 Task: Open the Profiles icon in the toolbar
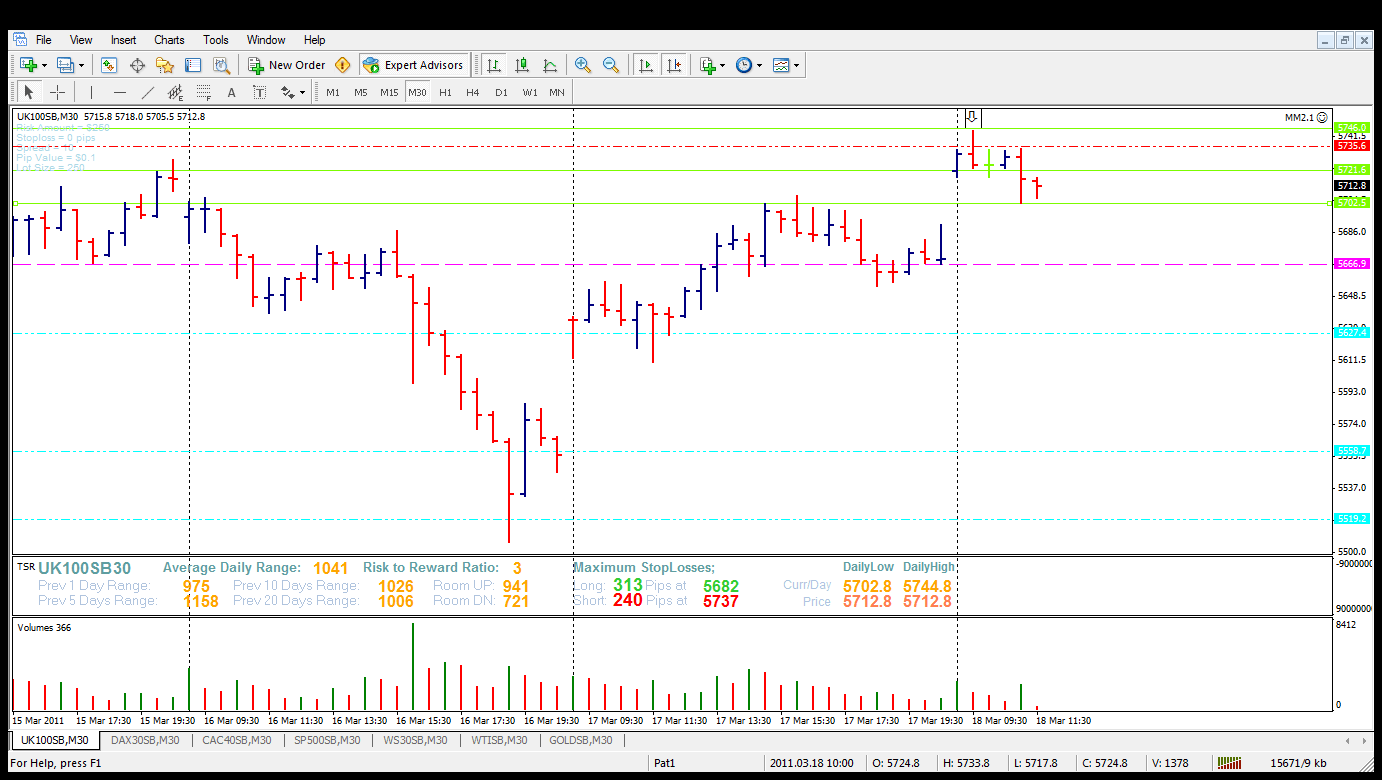[x=65, y=65]
